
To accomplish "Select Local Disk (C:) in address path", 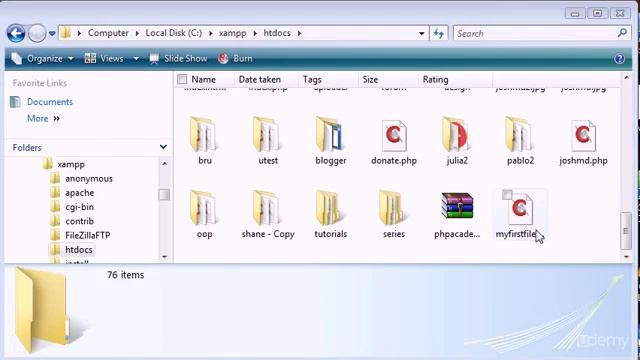I will coord(173,33).
